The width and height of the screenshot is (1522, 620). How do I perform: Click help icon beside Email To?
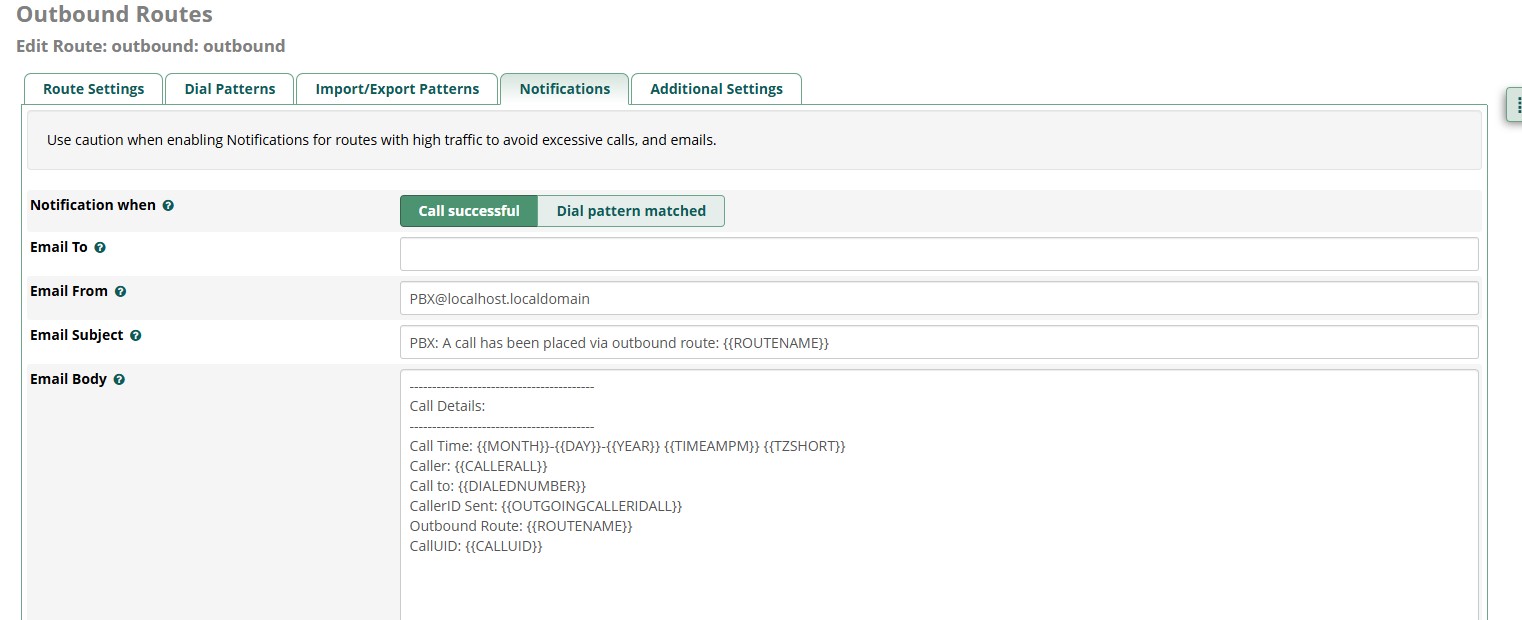[x=100, y=248]
